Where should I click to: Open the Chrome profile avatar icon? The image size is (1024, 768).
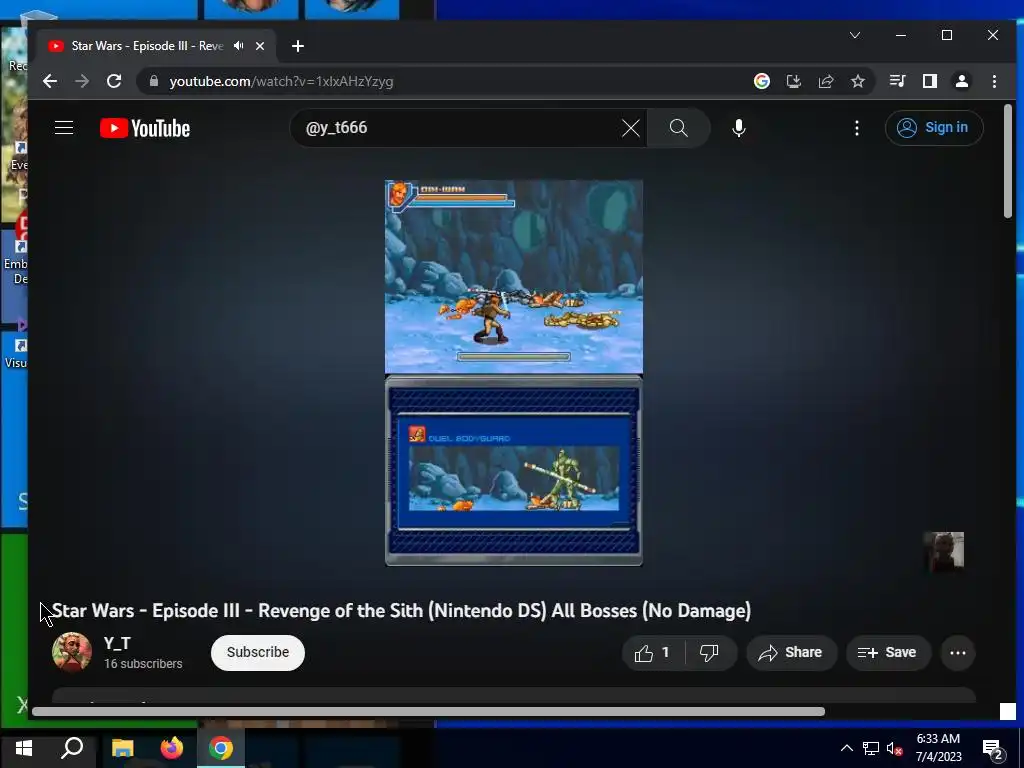click(x=961, y=81)
